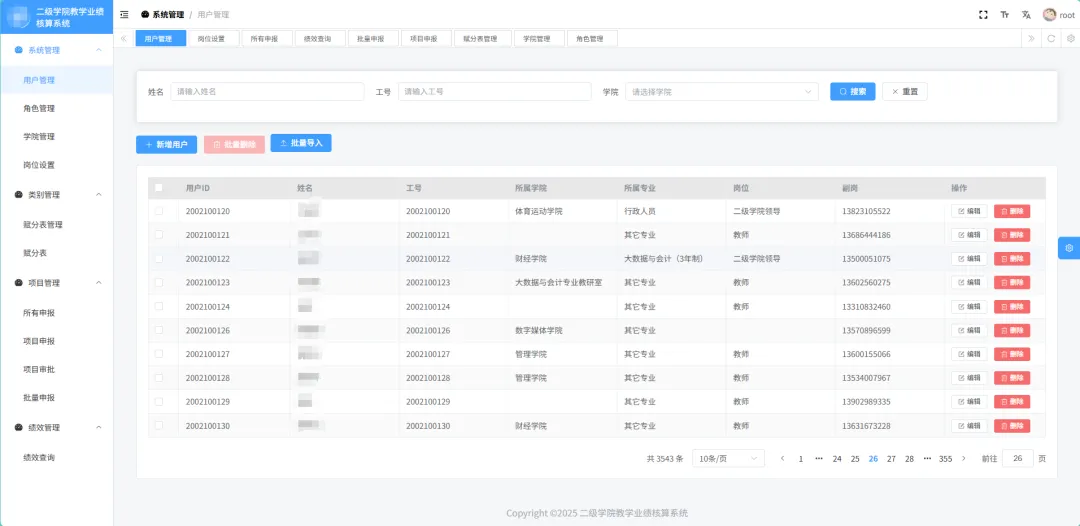Toggle fullscreen mode icon in header

(x=984, y=14)
